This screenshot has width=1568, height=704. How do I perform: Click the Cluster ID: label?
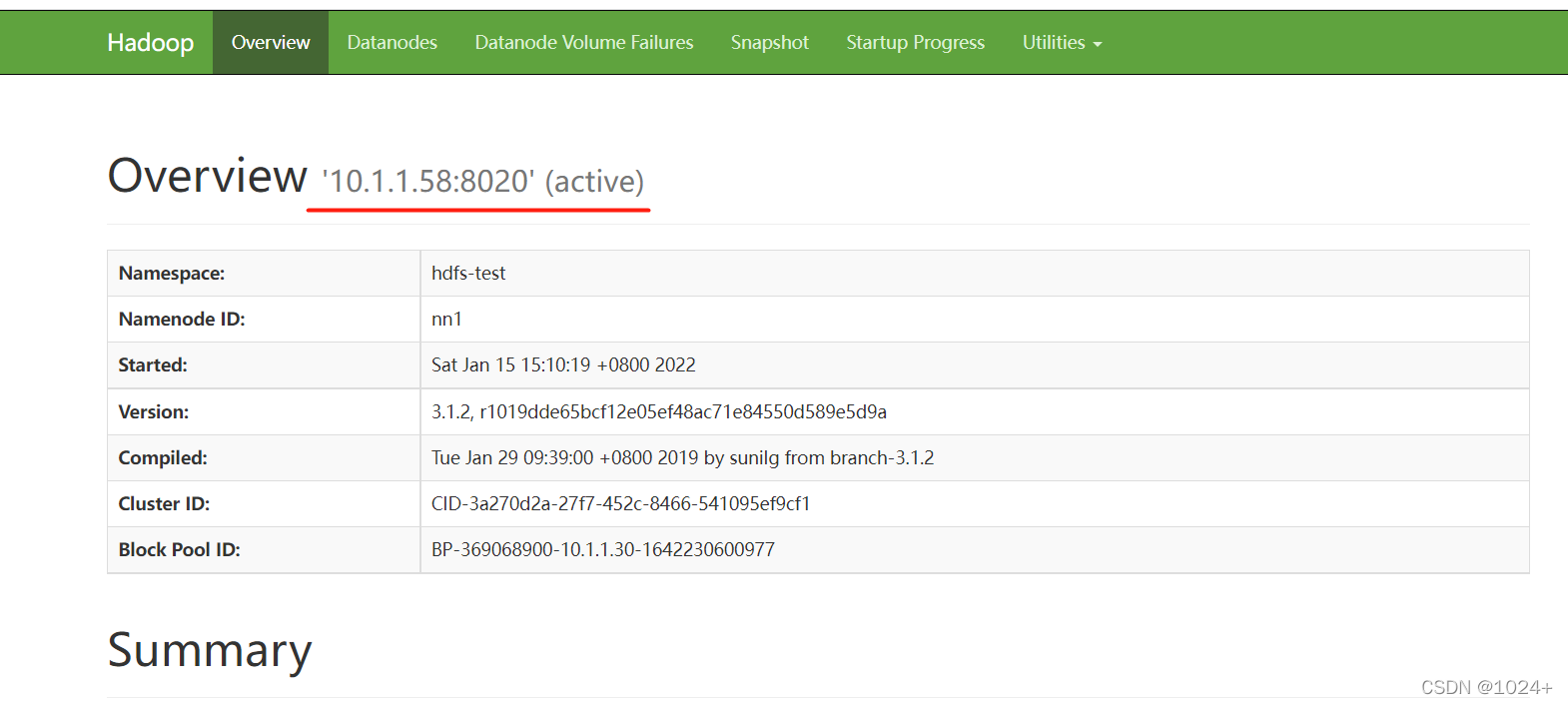pyautogui.click(x=164, y=504)
